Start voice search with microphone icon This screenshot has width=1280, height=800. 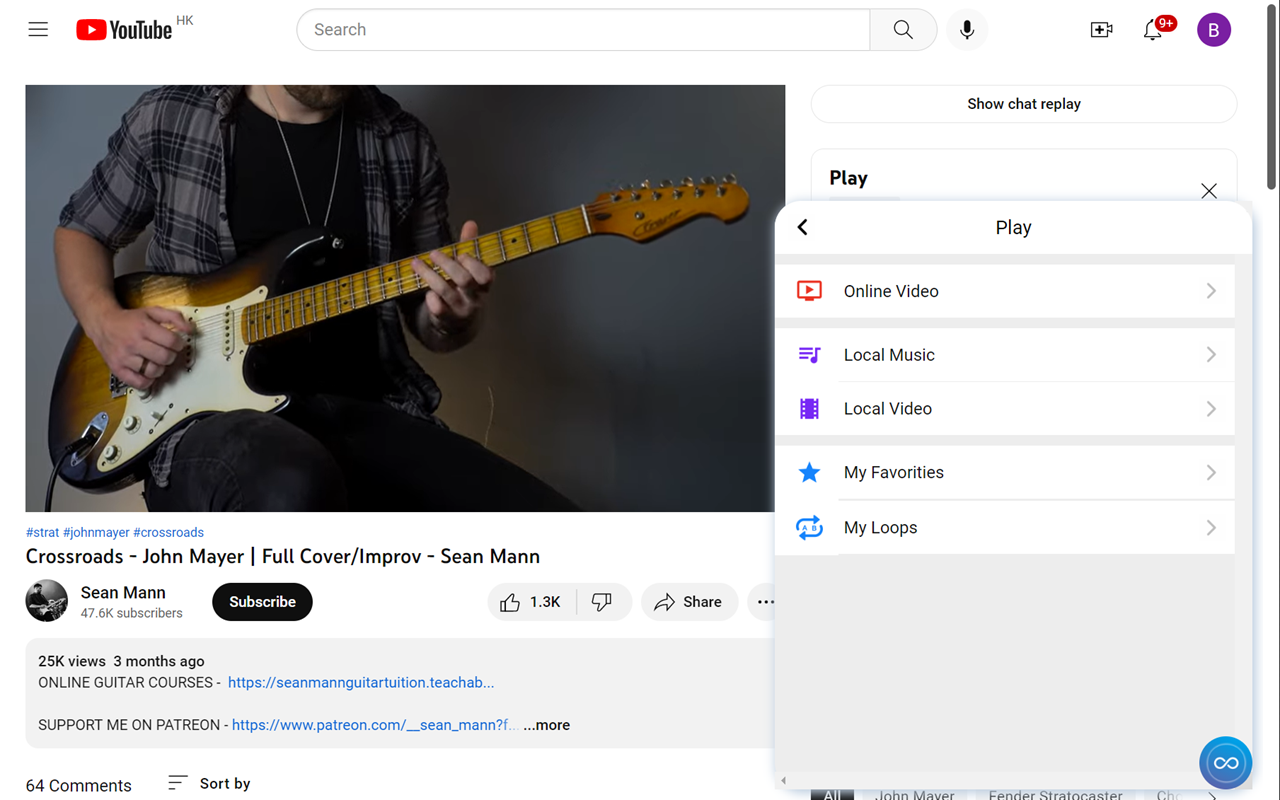966,30
